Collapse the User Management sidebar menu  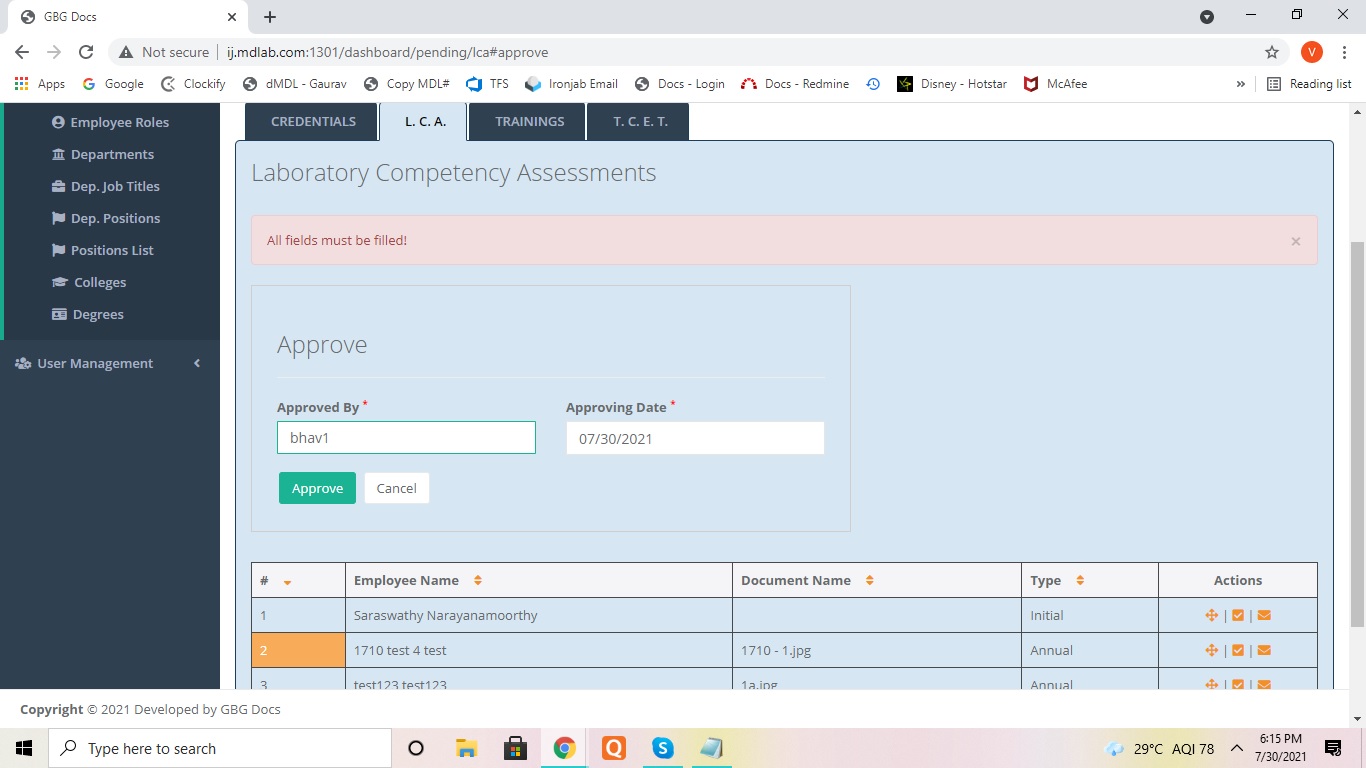point(197,363)
